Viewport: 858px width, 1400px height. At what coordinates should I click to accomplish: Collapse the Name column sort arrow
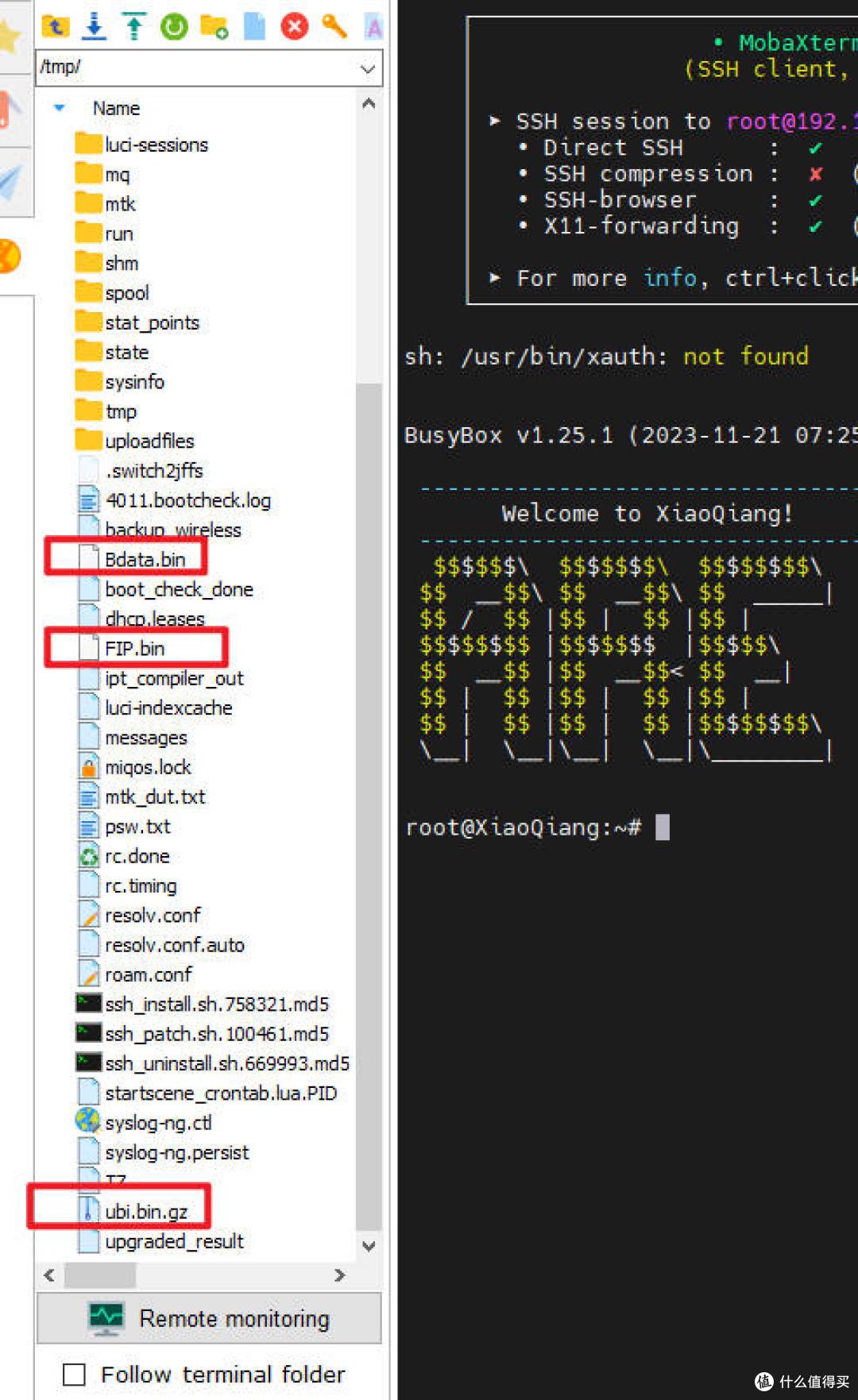pyautogui.click(x=59, y=108)
